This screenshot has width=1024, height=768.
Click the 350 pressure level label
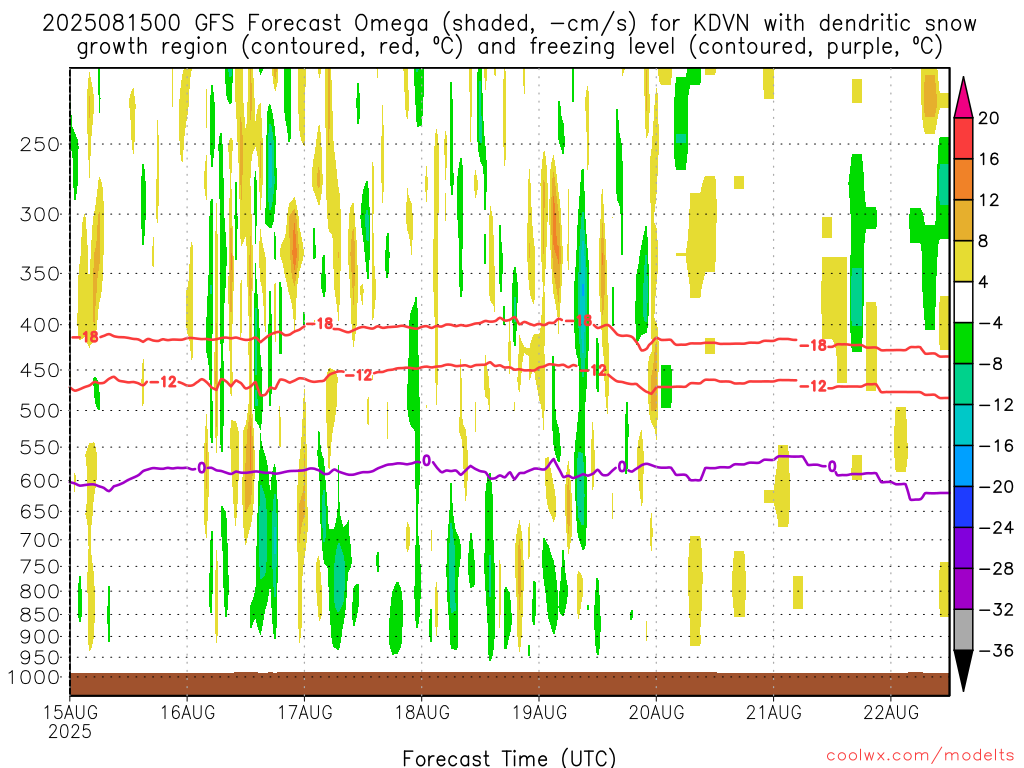point(40,274)
